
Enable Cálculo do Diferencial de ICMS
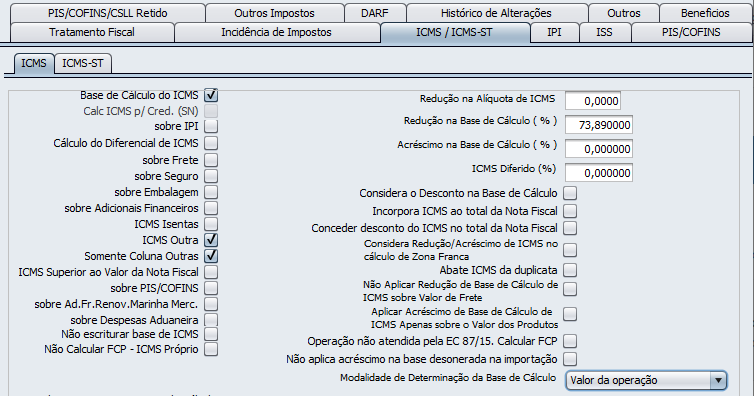(211, 143)
